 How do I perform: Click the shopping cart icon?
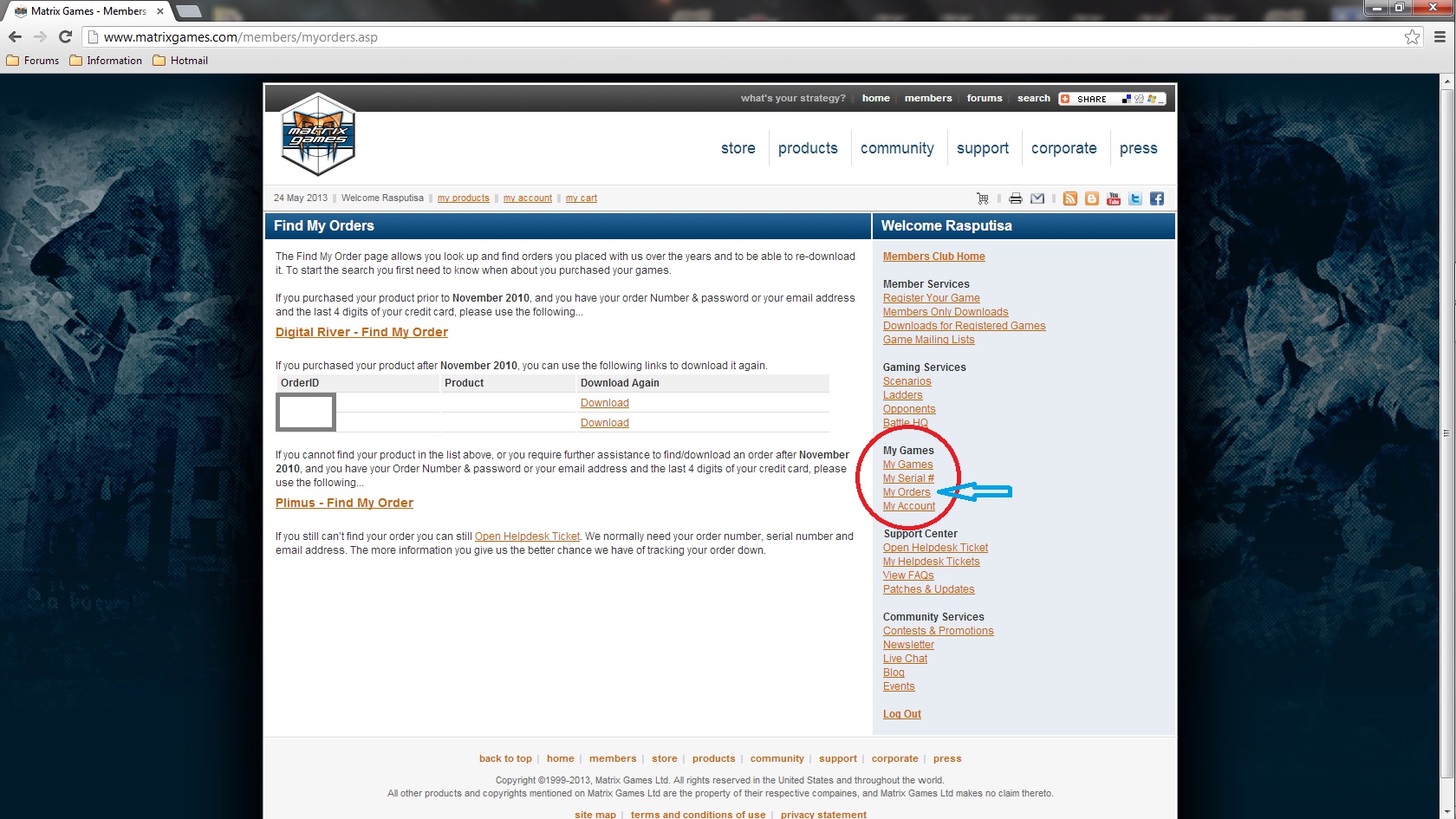(982, 198)
